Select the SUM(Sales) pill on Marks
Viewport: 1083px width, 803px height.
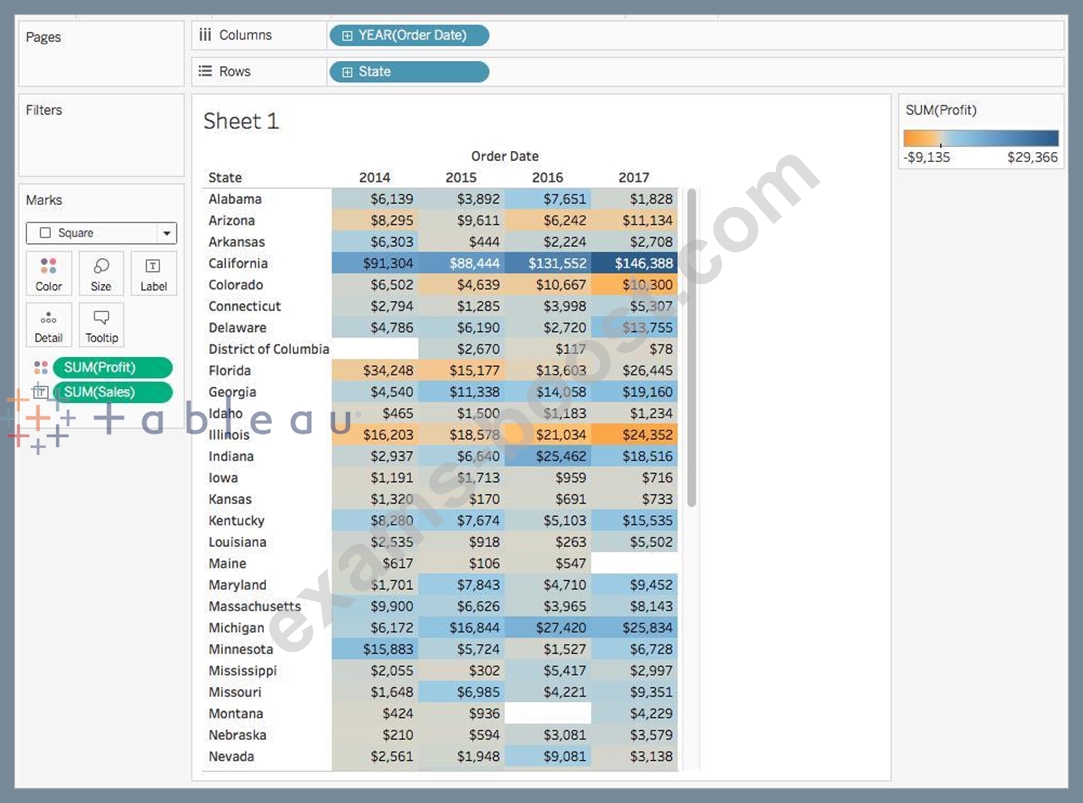(113, 392)
